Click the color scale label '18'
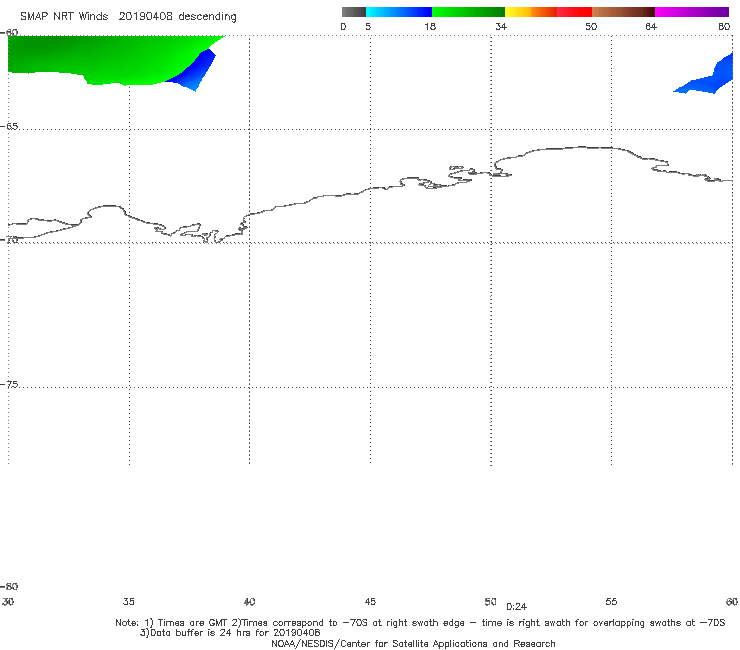The image size is (740, 650). tap(430, 26)
